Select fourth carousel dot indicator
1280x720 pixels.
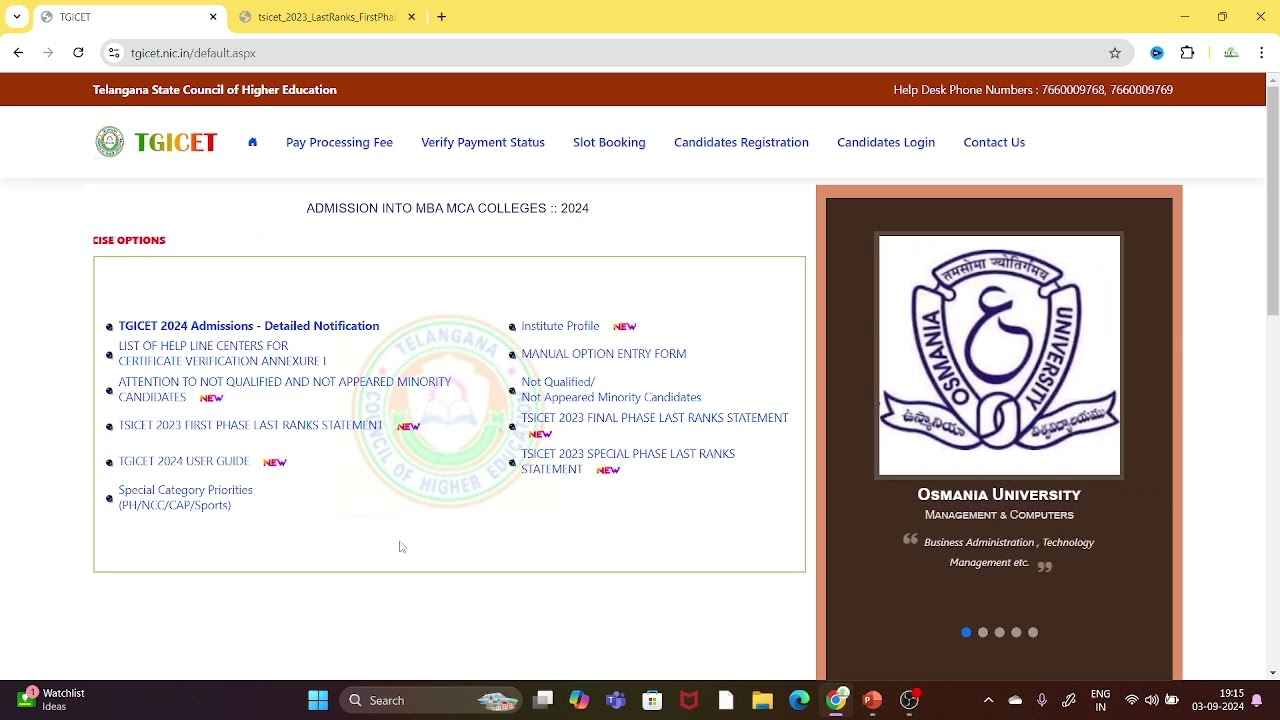(1016, 632)
